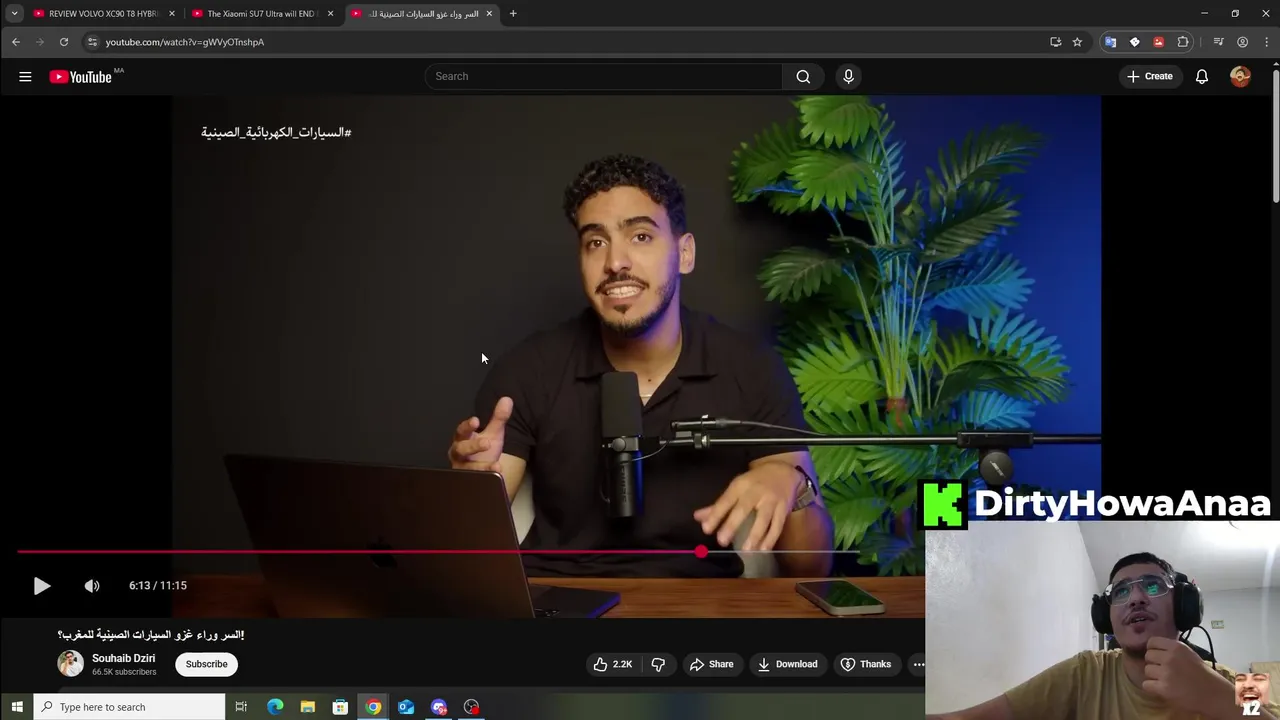Focus the YouTube Search field
1280x720 pixels.
pos(604,76)
